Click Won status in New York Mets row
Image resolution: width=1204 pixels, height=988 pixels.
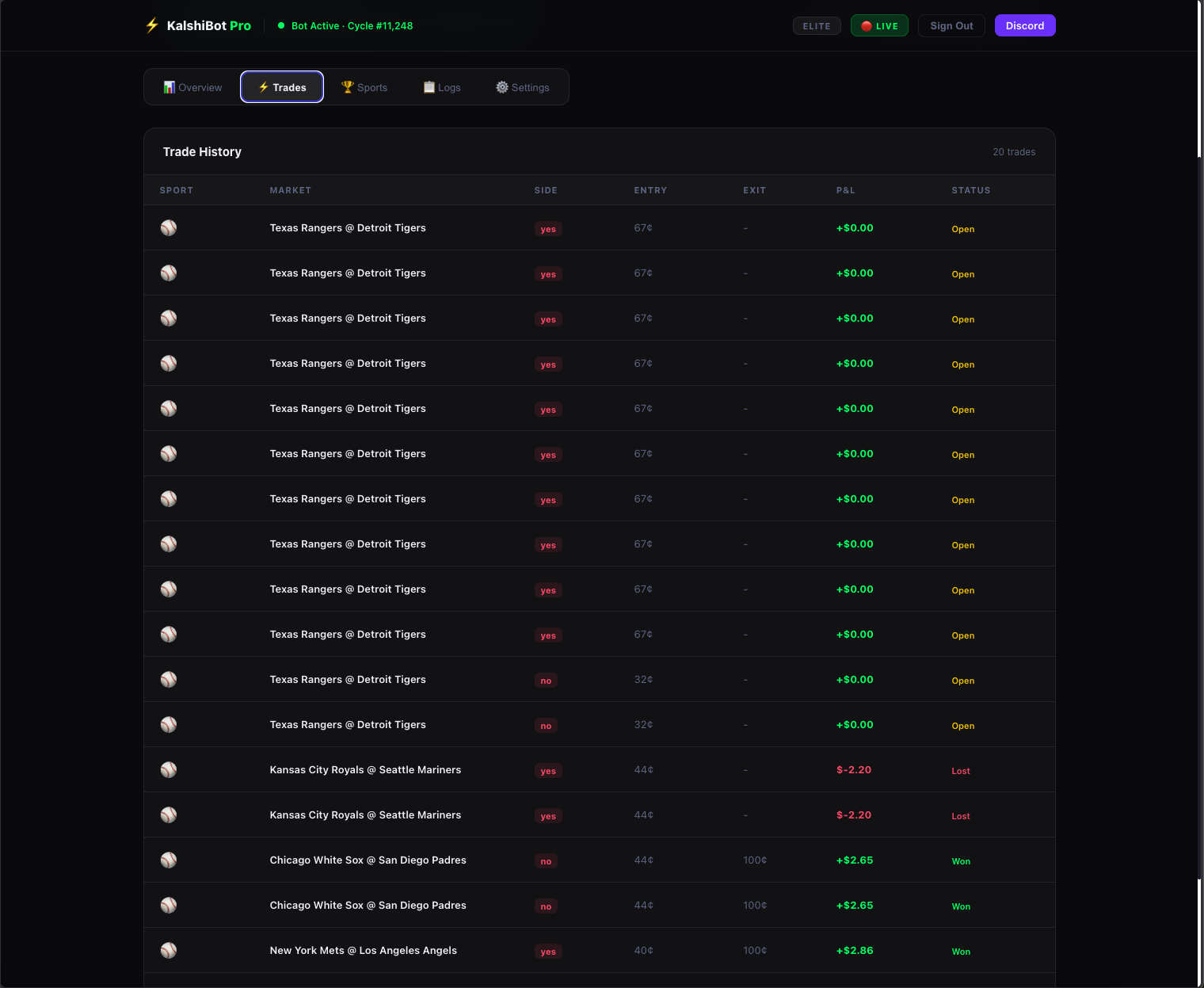click(961, 952)
